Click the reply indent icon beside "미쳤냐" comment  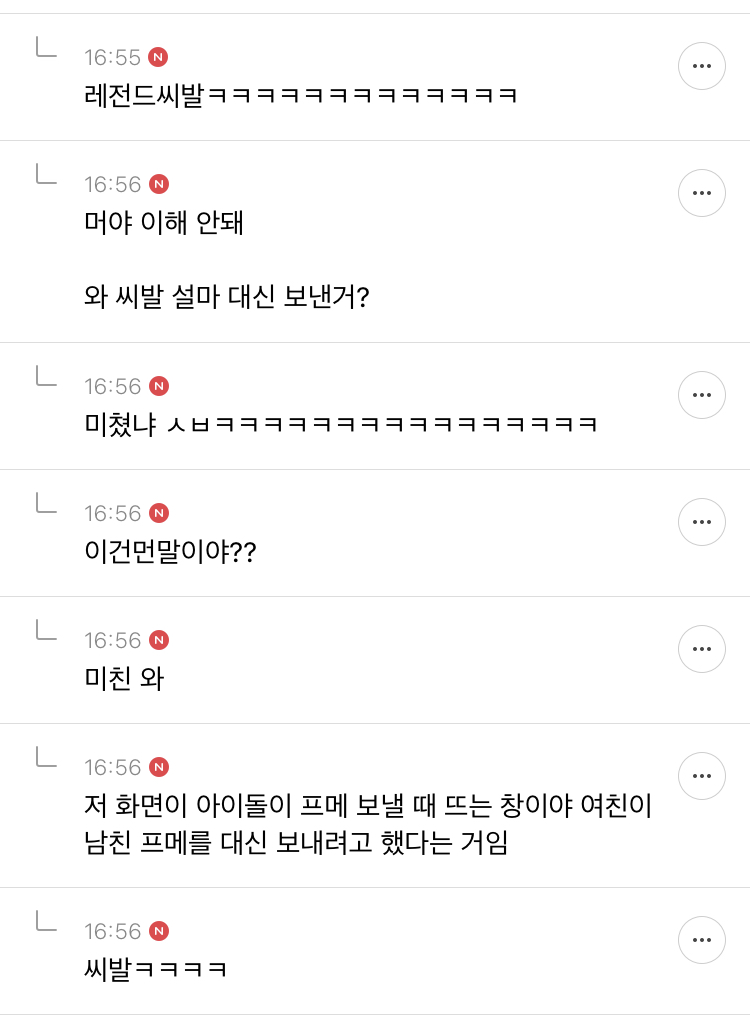(46, 377)
